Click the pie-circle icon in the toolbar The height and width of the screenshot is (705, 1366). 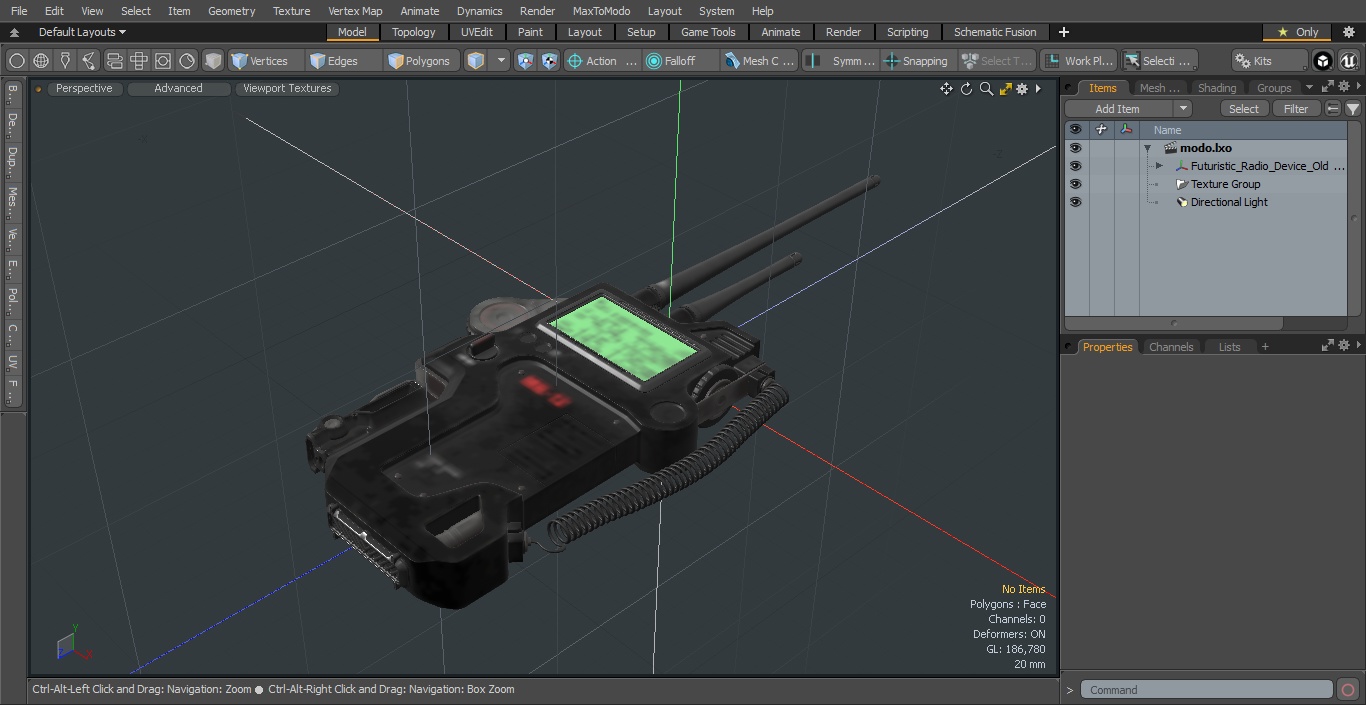[x=187, y=61]
